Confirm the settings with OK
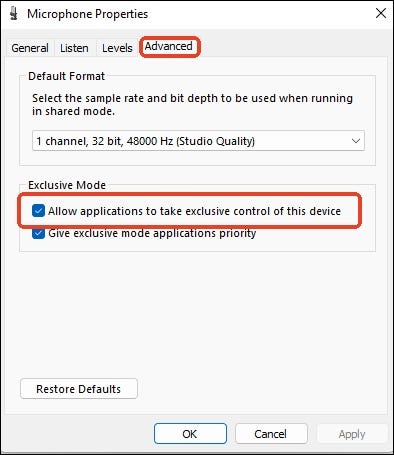The width and height of the screenshot is (394, 455). click(190, 434)
